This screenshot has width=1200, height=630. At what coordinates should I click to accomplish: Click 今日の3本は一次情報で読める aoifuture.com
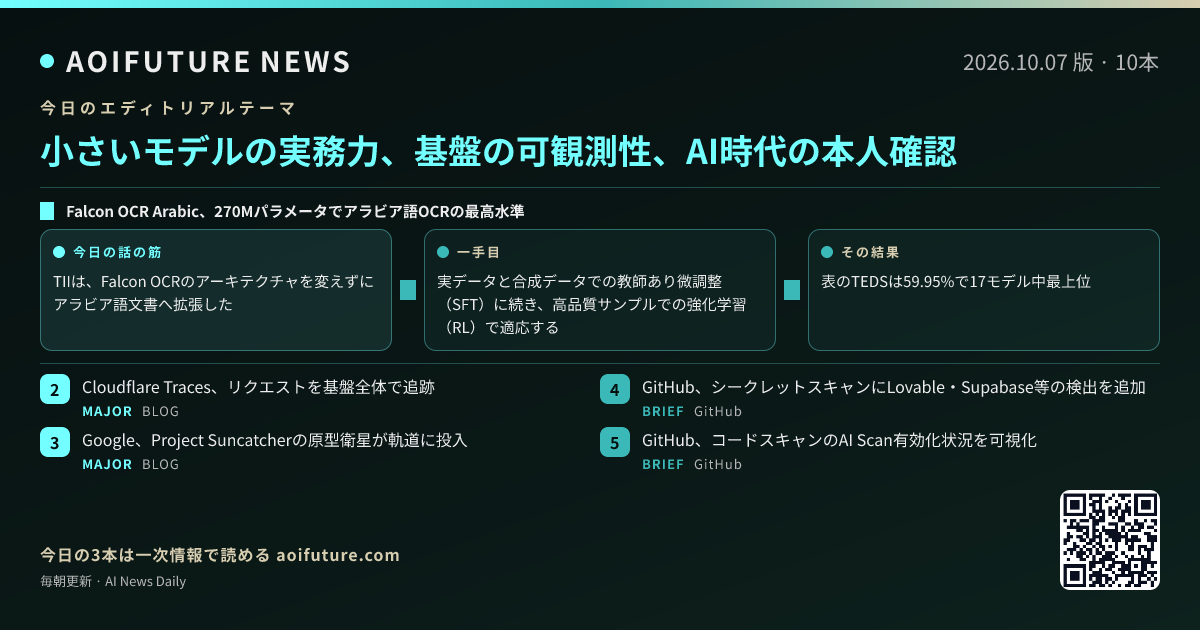click(220, 555)
